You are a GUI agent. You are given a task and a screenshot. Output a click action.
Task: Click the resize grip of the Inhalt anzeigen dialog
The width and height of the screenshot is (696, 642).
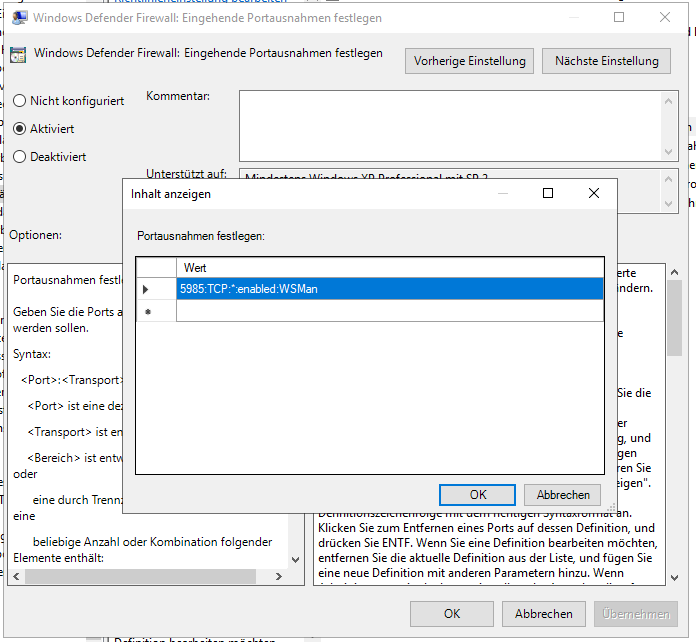611,508
